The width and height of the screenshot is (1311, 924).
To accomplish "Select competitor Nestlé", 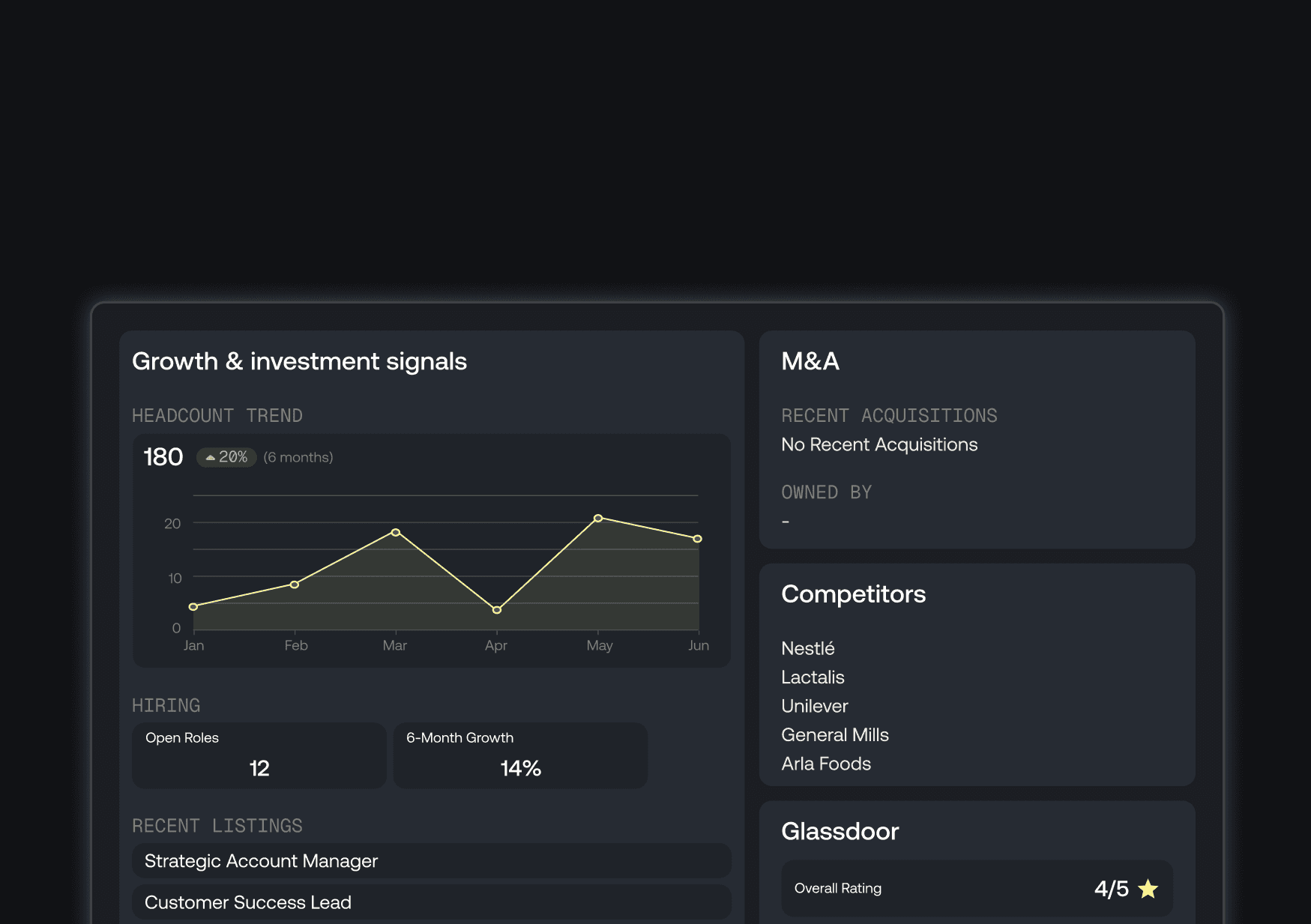I will point(808,648).
